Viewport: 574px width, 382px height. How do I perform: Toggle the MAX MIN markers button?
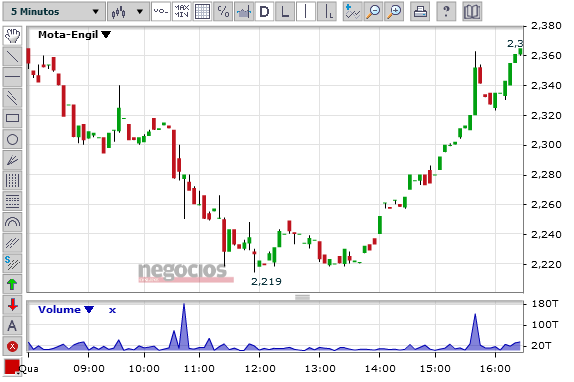182,12
